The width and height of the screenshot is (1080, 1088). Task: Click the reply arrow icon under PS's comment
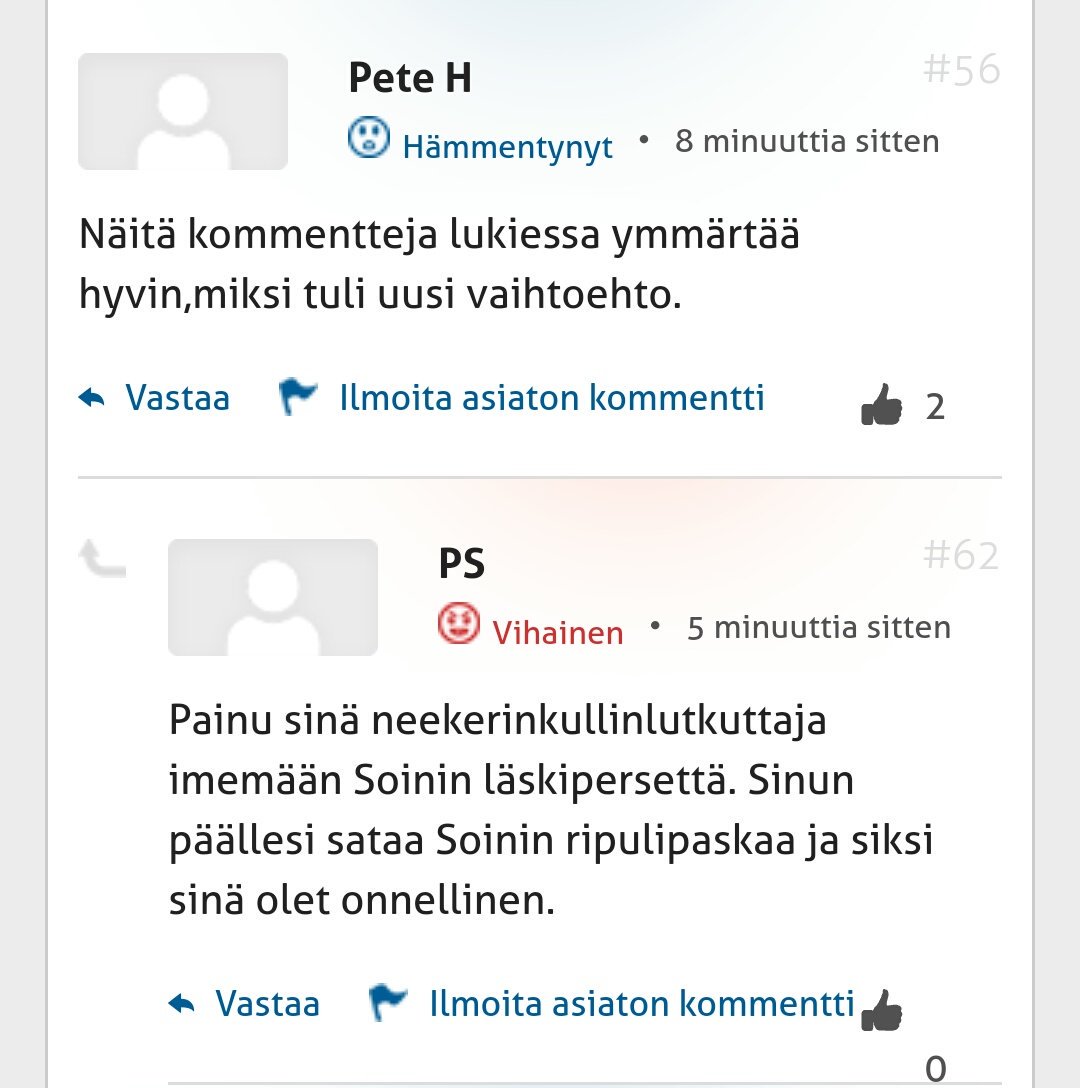[x=182, y=1003]
